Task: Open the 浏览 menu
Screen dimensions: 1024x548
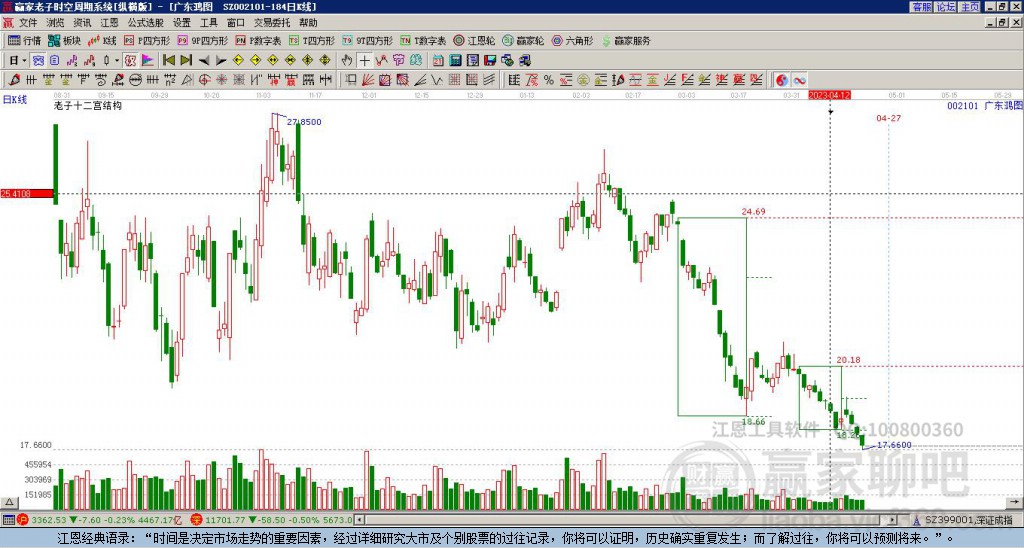Action: (x=55, y=23)
